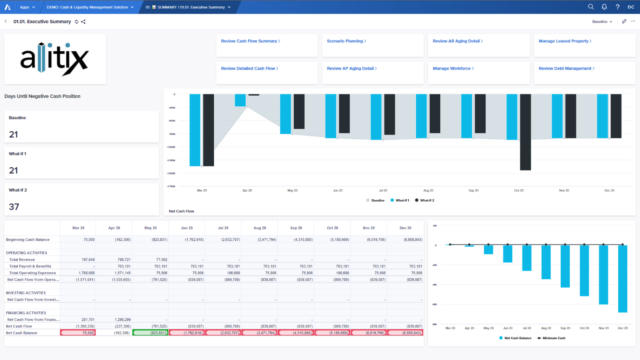Open the Review AR Aging Detail link
The width and height of the screenshot is (640, 360).
coord(458,41)
